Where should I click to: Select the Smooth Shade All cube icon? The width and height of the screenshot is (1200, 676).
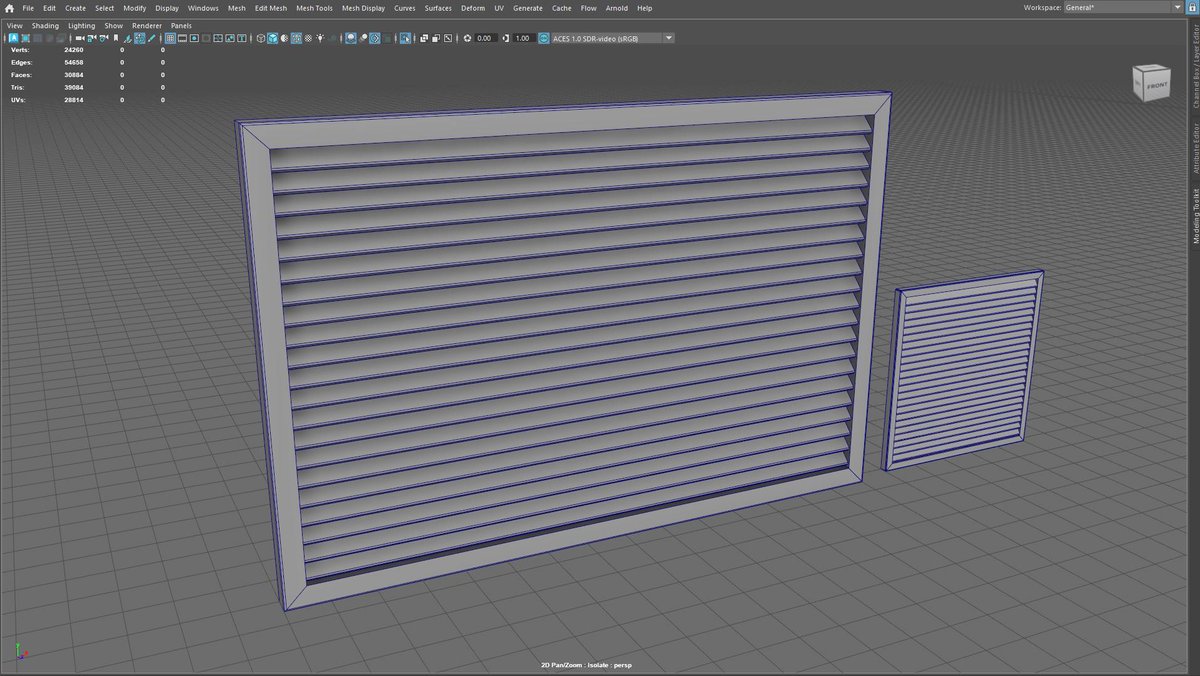[273, 38]
